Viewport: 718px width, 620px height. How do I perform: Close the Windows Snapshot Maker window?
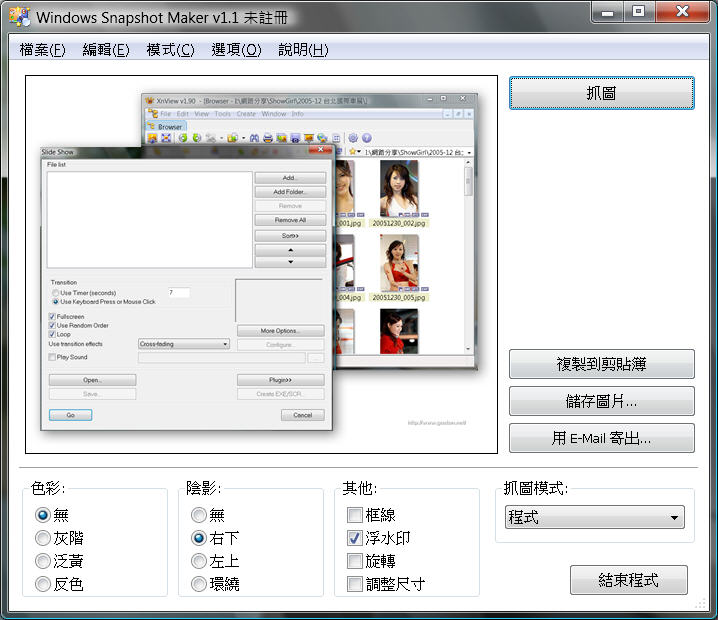(682, 11)
